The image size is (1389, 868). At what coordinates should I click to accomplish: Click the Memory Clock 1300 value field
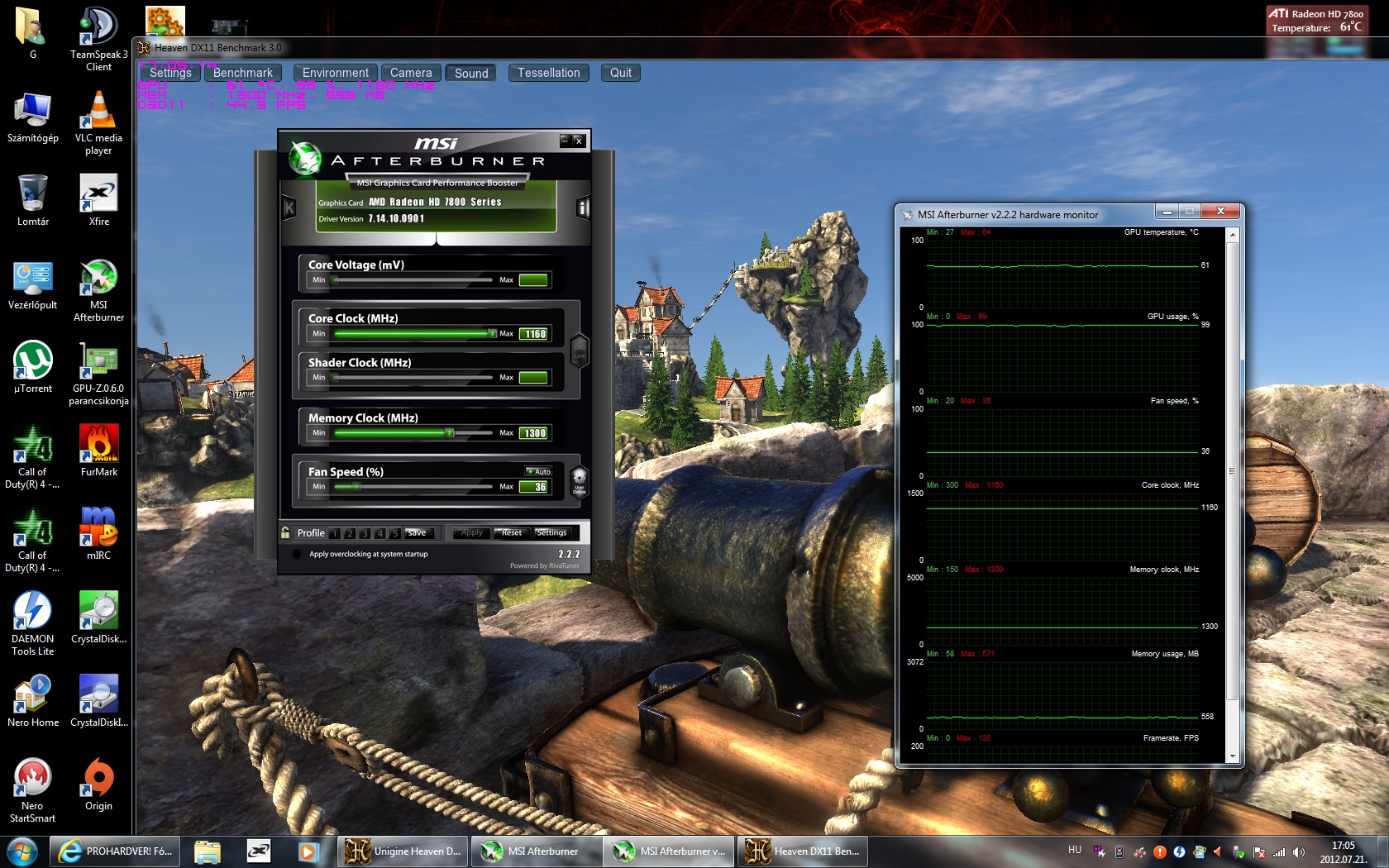point(533,433)
